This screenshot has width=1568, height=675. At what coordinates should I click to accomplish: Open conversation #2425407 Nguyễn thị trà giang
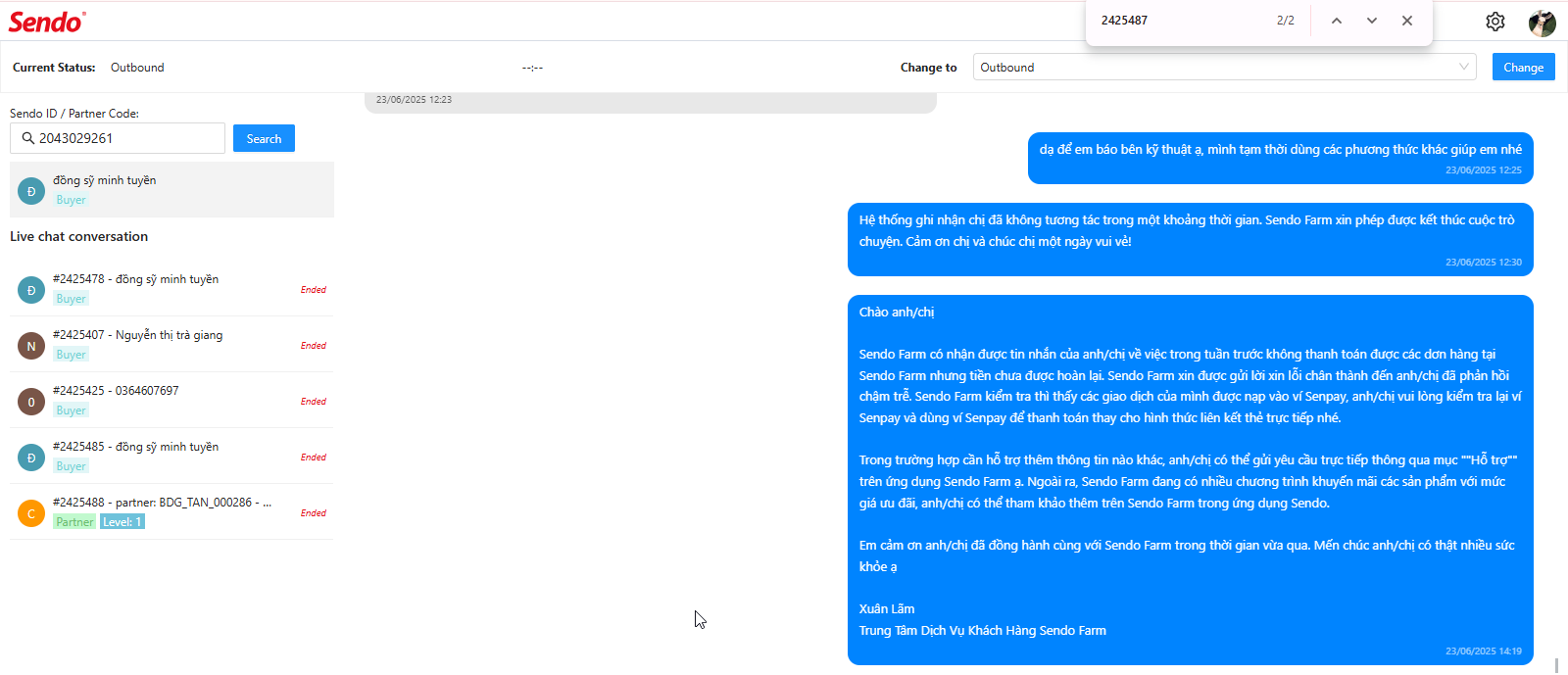tap(171, 345)
